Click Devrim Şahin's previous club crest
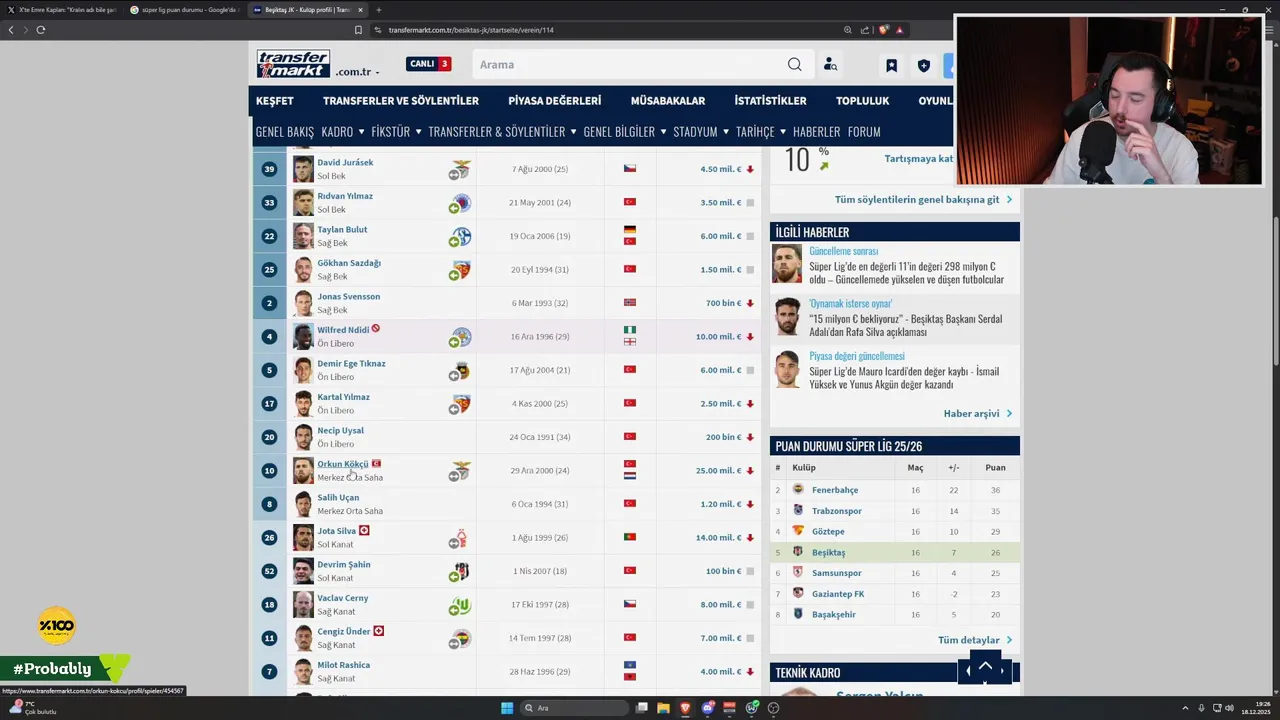 461,572
